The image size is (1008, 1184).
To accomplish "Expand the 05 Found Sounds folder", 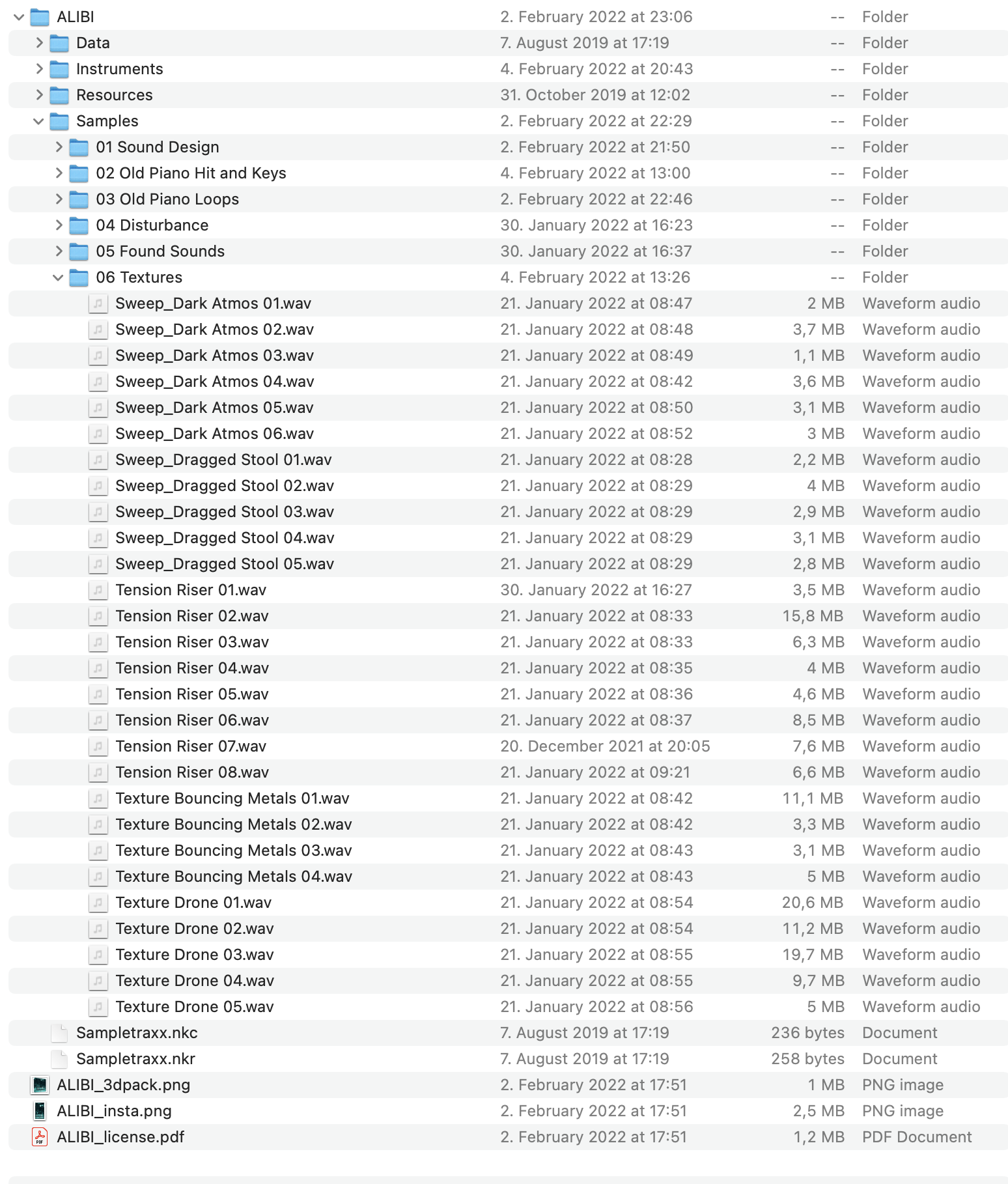I will point(59,251).
